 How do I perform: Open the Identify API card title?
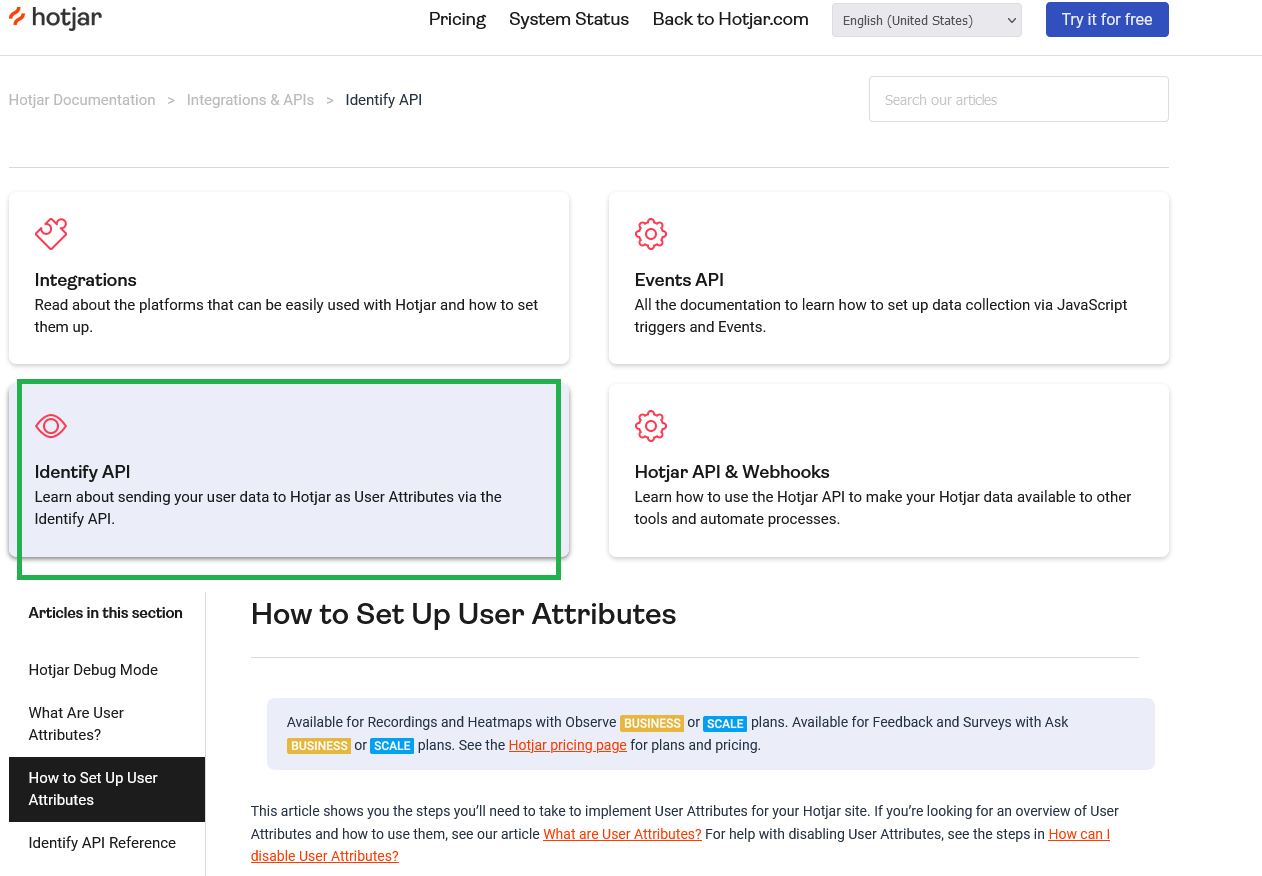pos(82,472)
